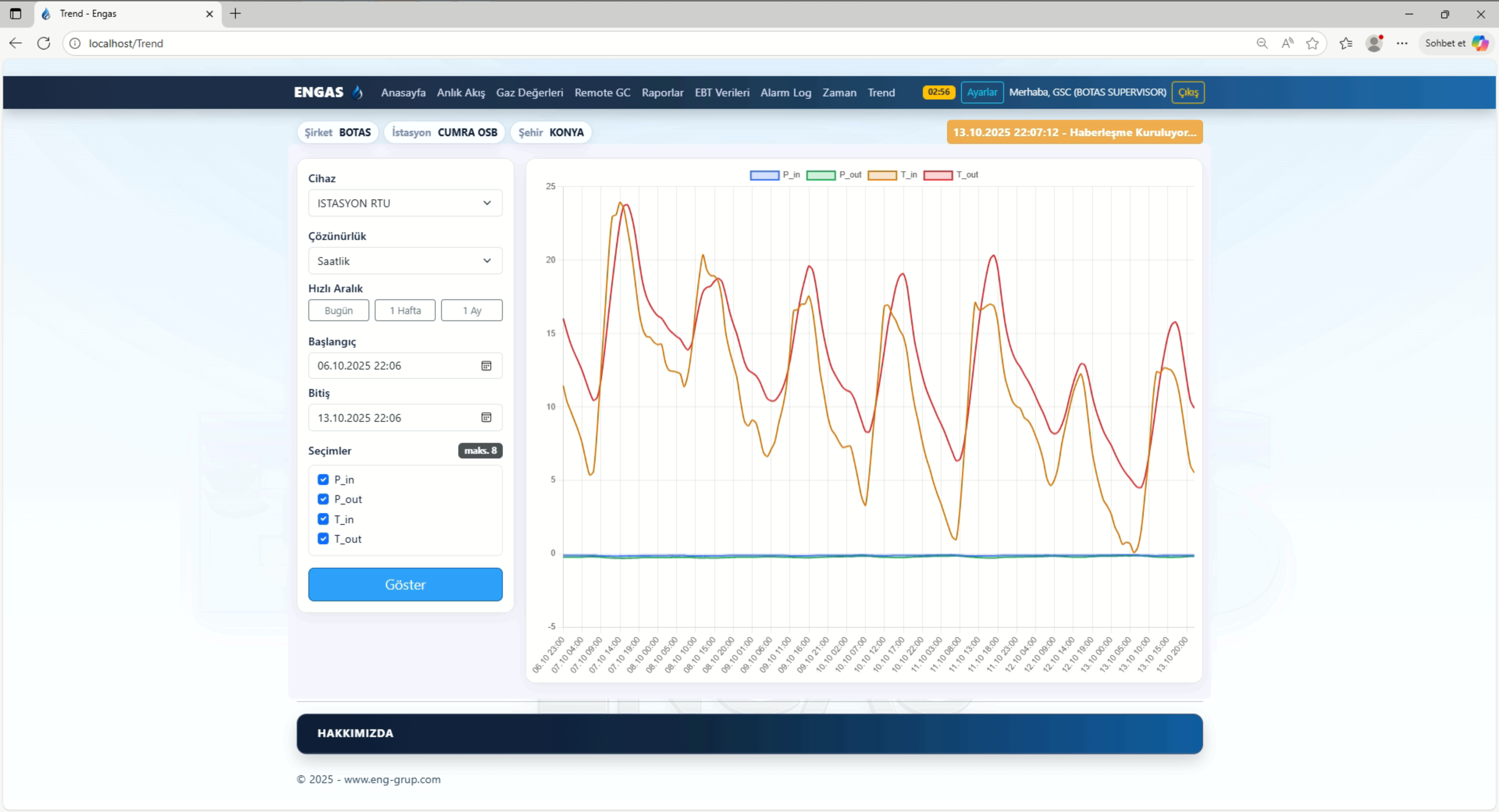Open browser zoom magnifier icon
The height and width of the screenshot is (812, 1499).
(x=1262, y=43)
